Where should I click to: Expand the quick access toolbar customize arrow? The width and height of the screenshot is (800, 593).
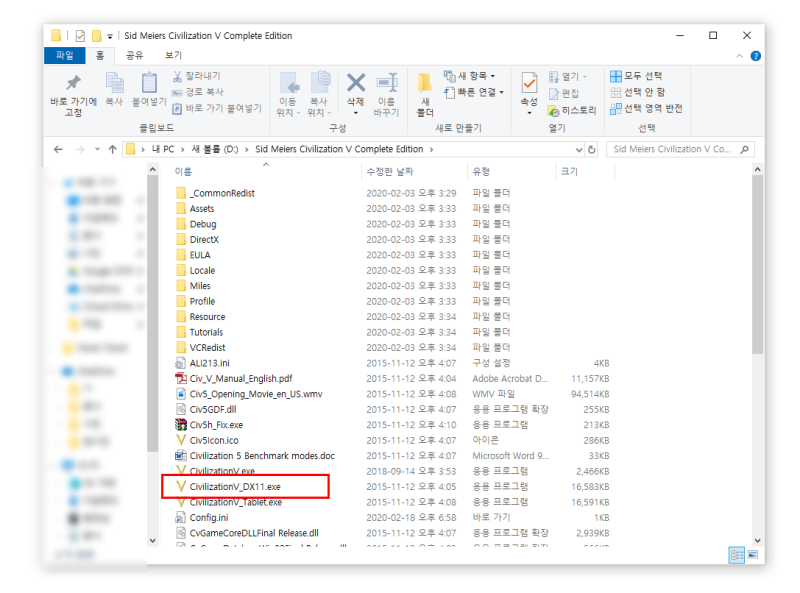point(110,36)
